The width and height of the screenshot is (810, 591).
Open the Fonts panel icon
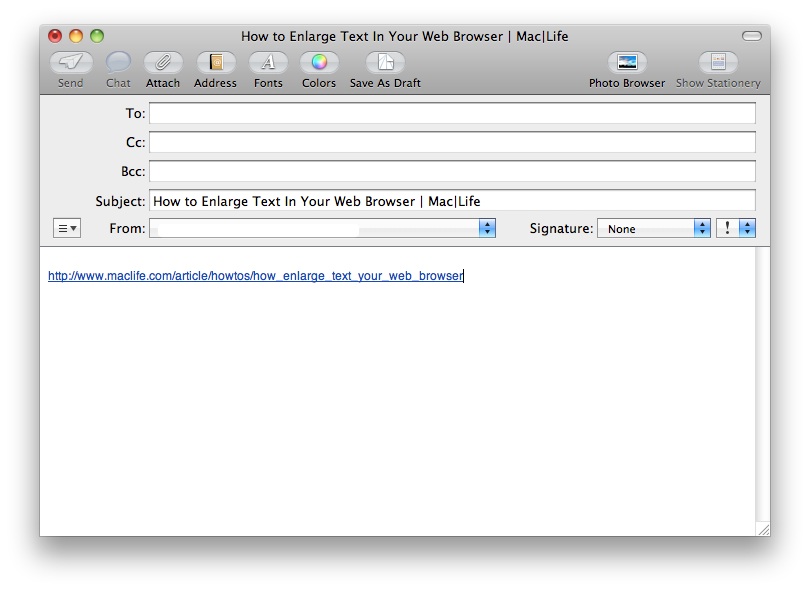pos(268,63)
